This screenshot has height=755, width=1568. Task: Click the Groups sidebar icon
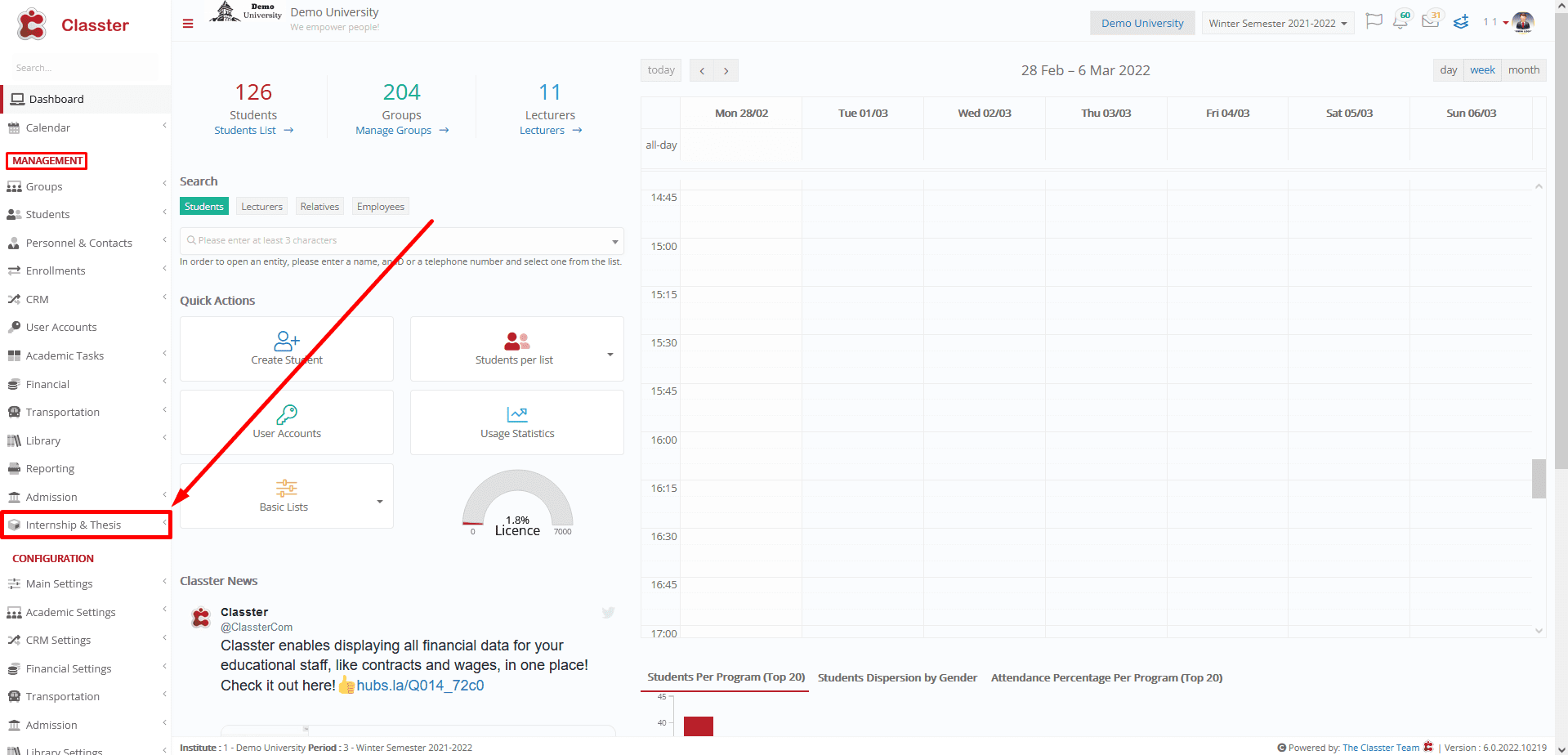click(14, 186)
